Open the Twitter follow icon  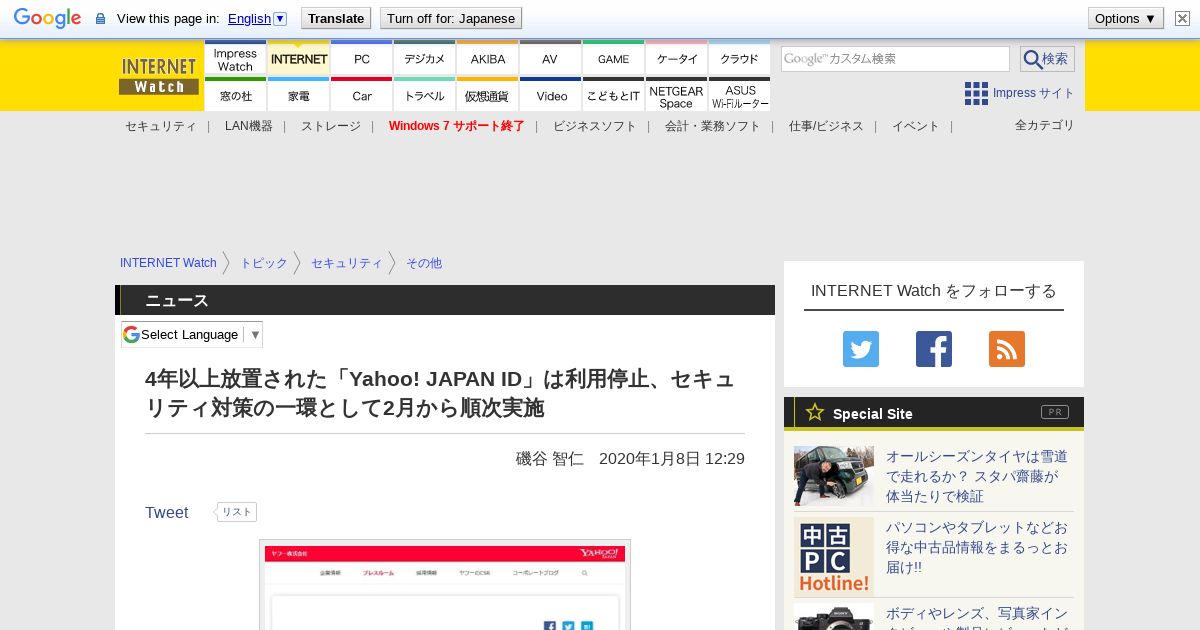861,349
